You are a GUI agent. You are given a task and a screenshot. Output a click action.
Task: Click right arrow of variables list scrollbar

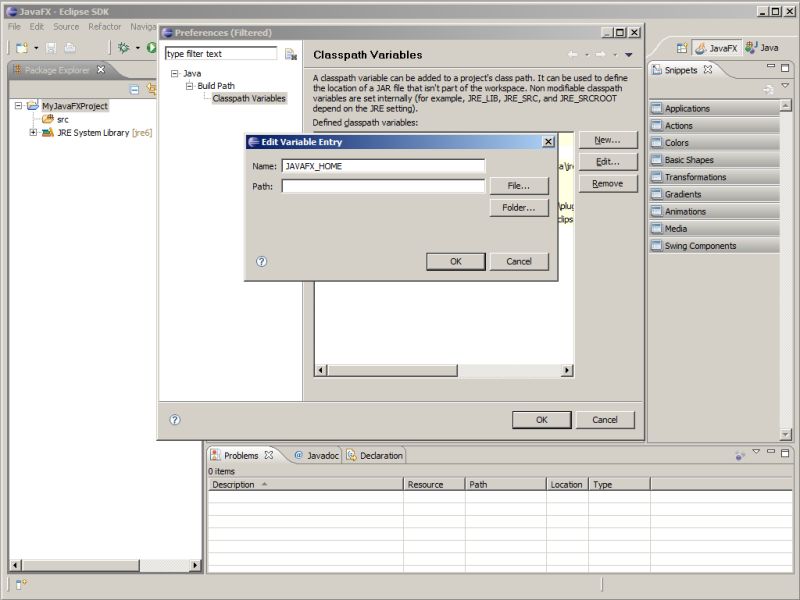tap(567, 370)
